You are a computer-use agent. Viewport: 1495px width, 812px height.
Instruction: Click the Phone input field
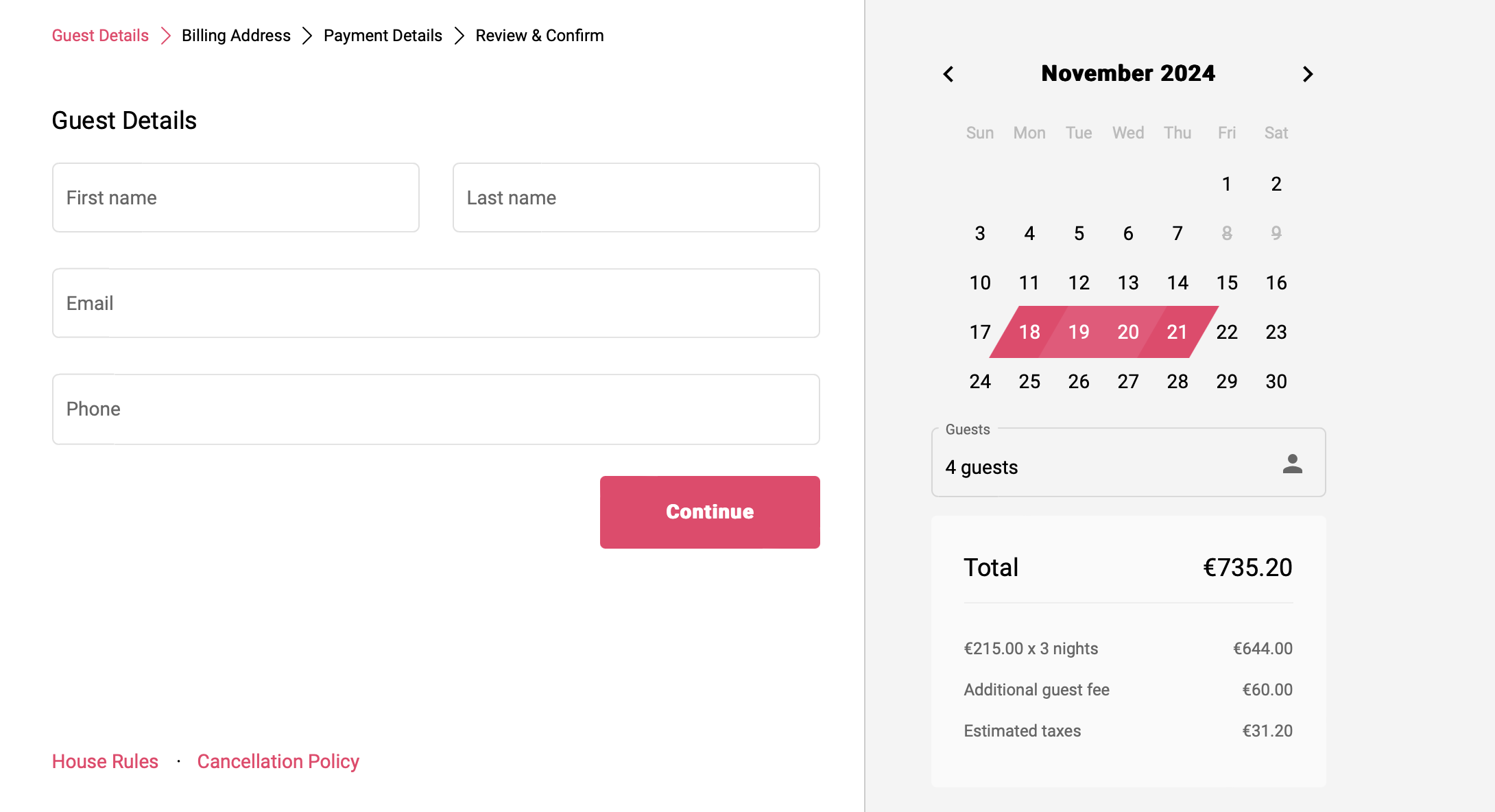coord(436,409)
